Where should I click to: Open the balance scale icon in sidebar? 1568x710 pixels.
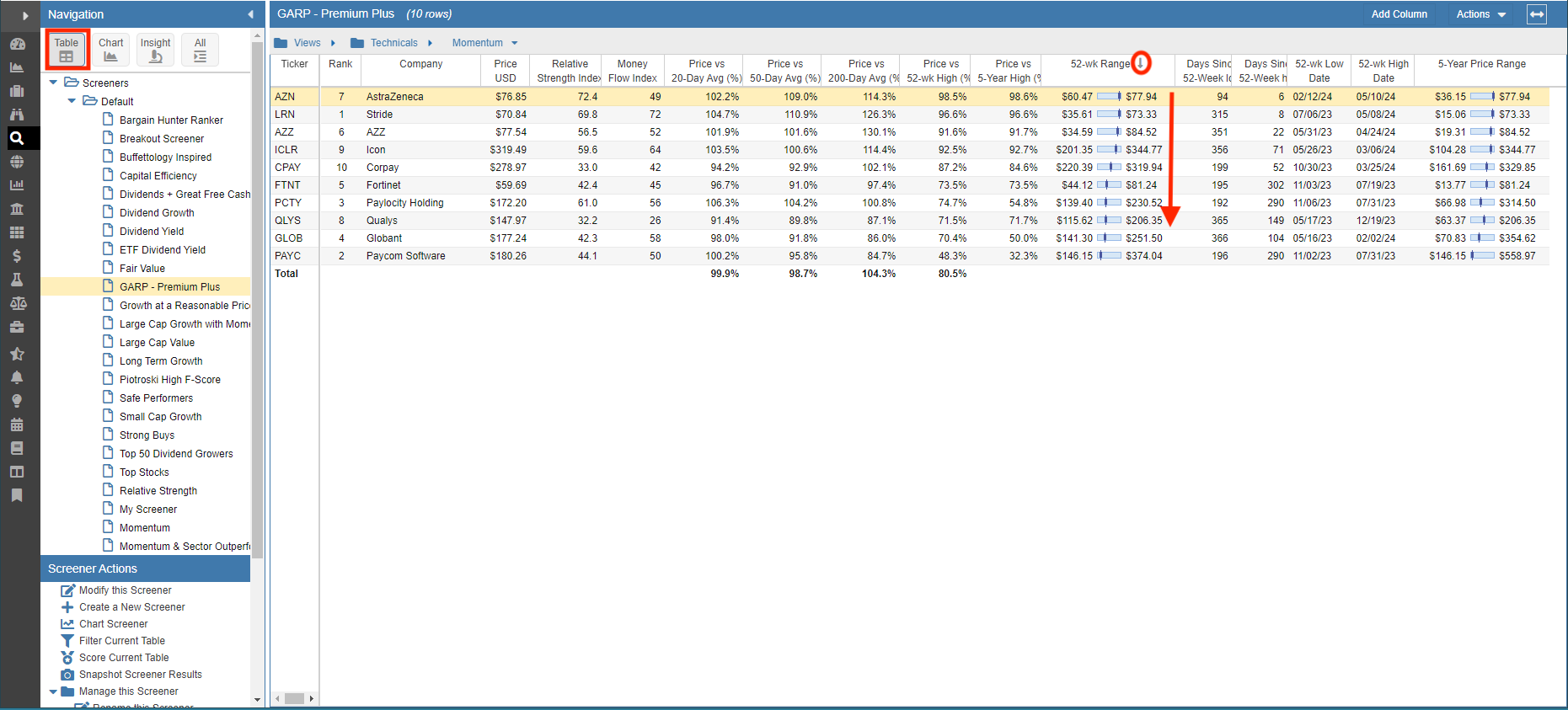click(17, 303)
